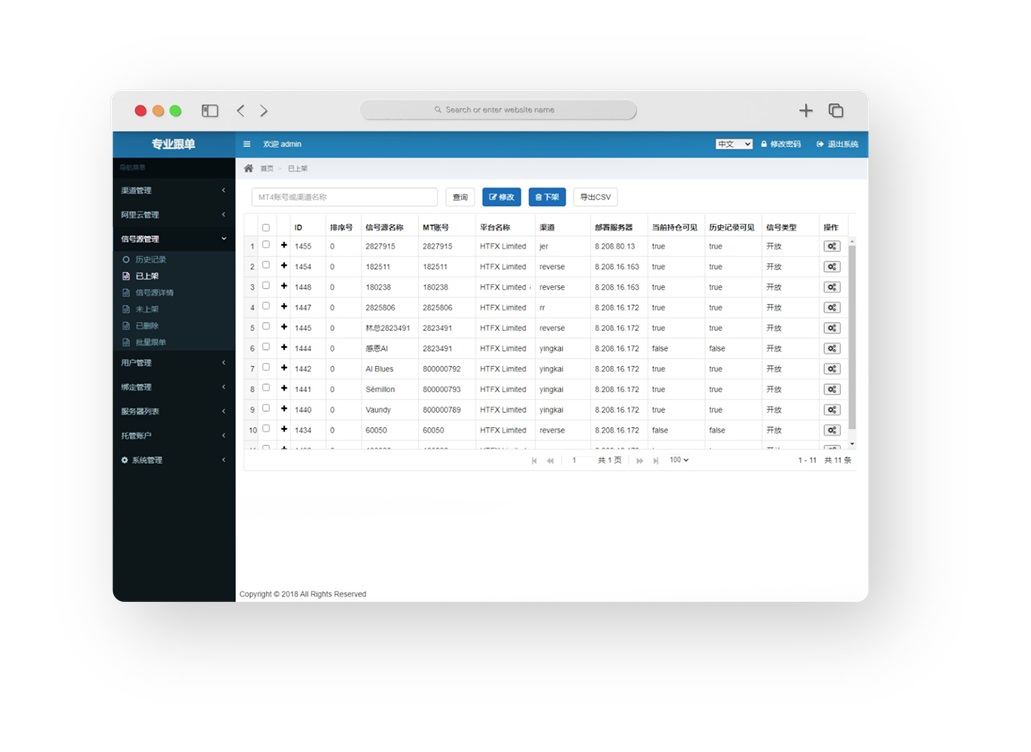Image resolution: width=1031 pixels, height=752 pixels.
Task: Check the box for row ID 1448
Action: pyautogui.click(x=266, y=285)
